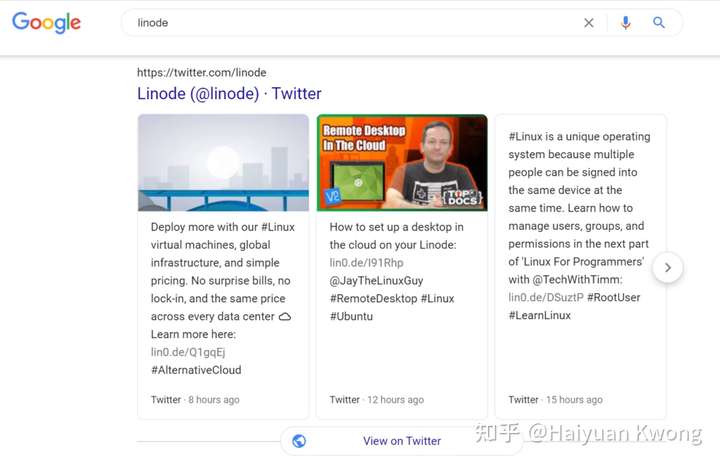Advance the tweet carousel with the right chevron
Image resolution: width=720 pixels, height=466 pixels.
[x=668, y=267]
